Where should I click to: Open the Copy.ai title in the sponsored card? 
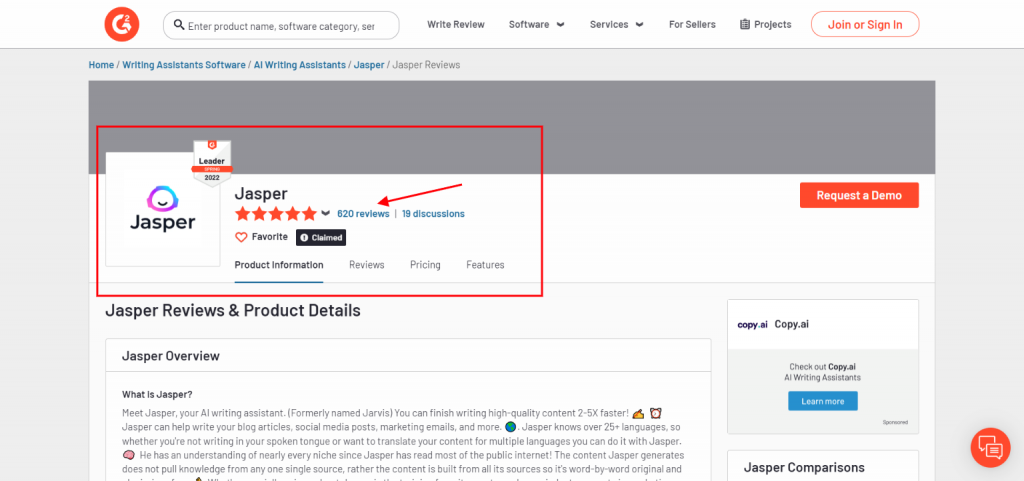pos(792,324)
